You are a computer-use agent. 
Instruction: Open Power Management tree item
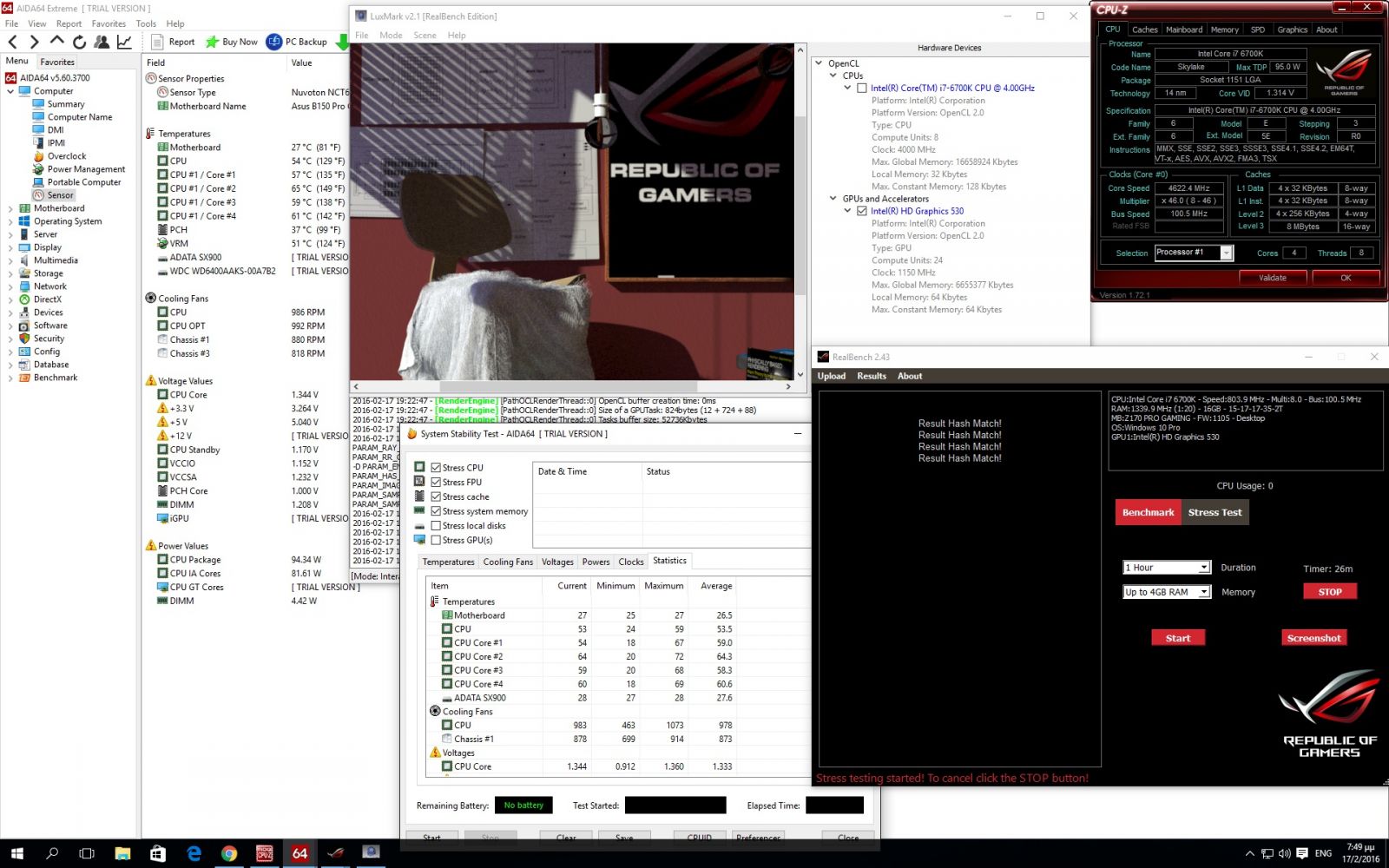click(86, 169)
